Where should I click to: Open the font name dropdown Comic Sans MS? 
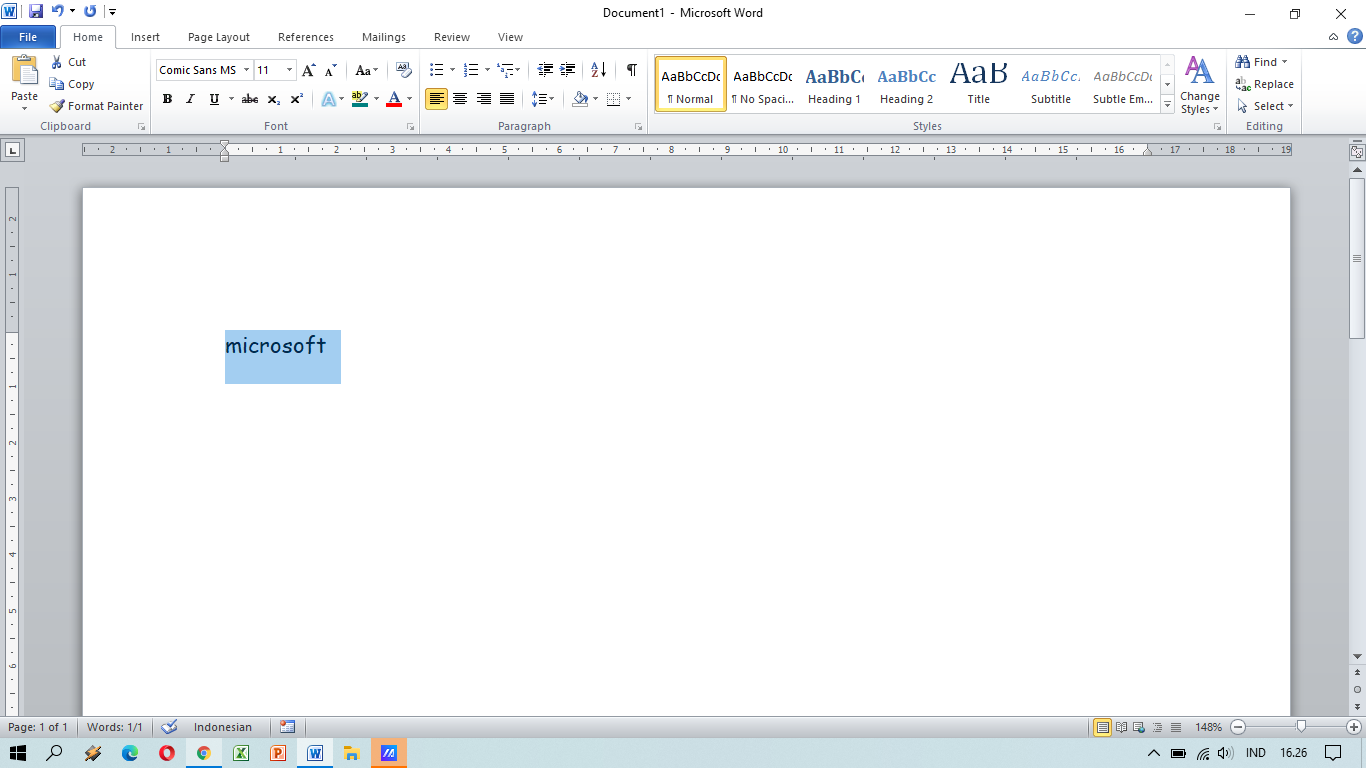click(x=246, y=70)
